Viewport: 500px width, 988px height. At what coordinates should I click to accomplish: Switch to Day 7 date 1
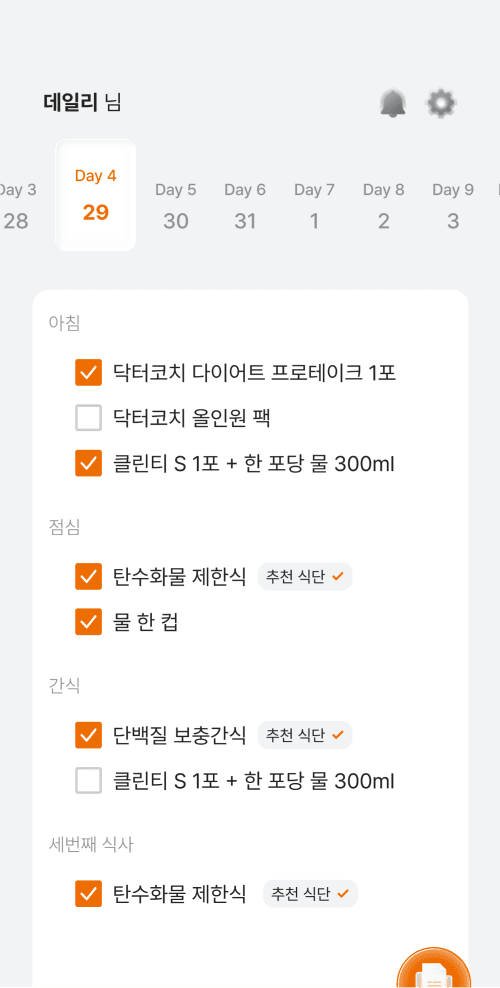[314, 205]
